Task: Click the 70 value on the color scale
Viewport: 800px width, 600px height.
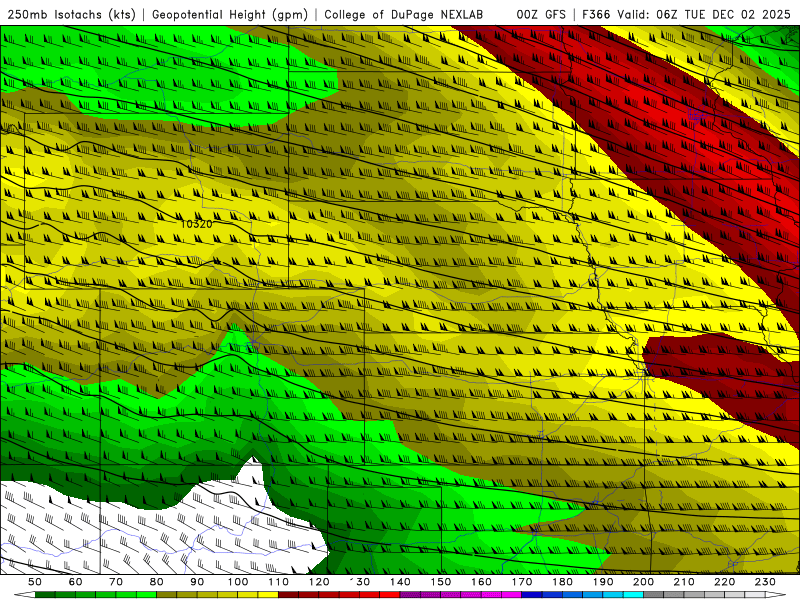Action: click(116, 582)
